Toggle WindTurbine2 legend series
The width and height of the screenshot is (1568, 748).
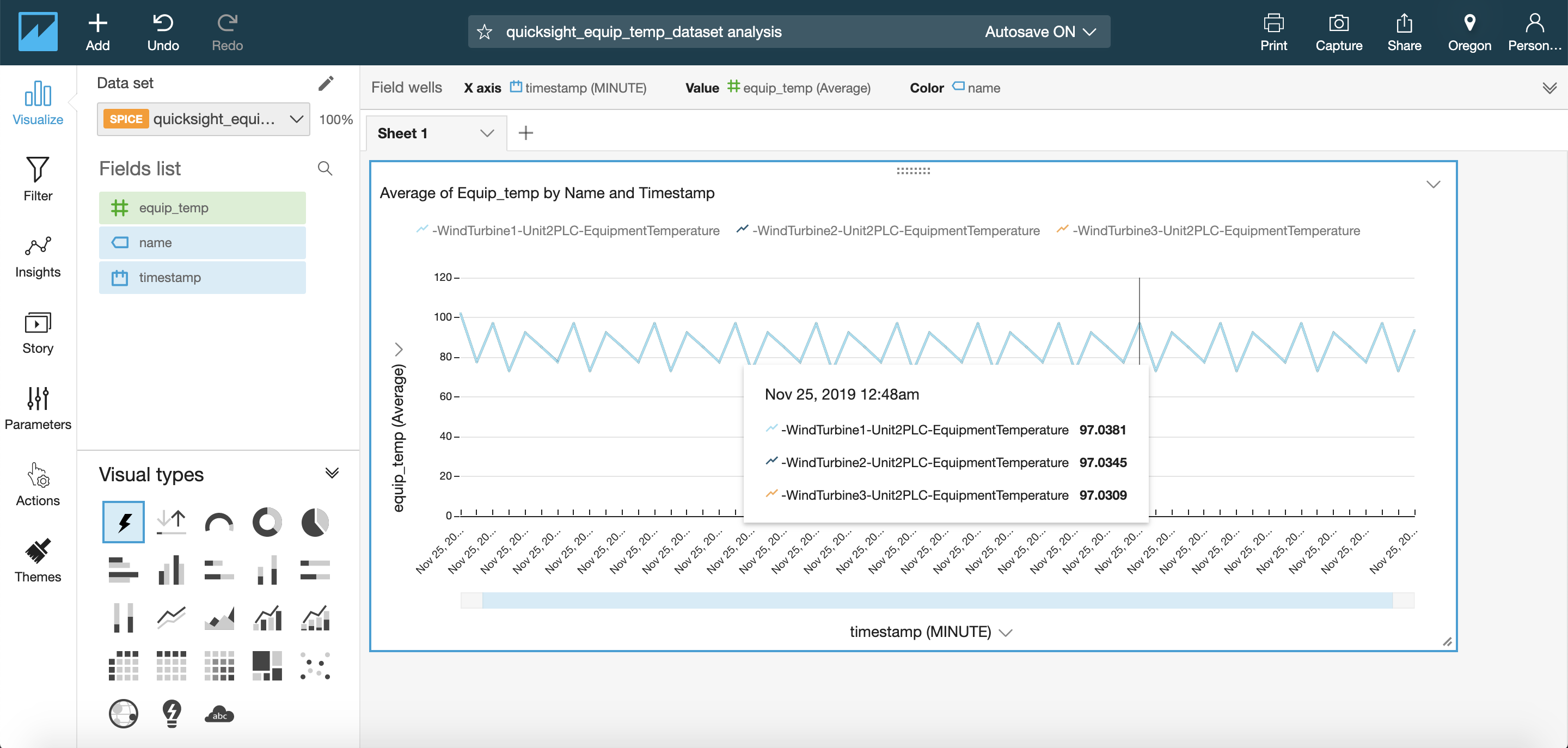pyautogui.click(x=887, y=231)
